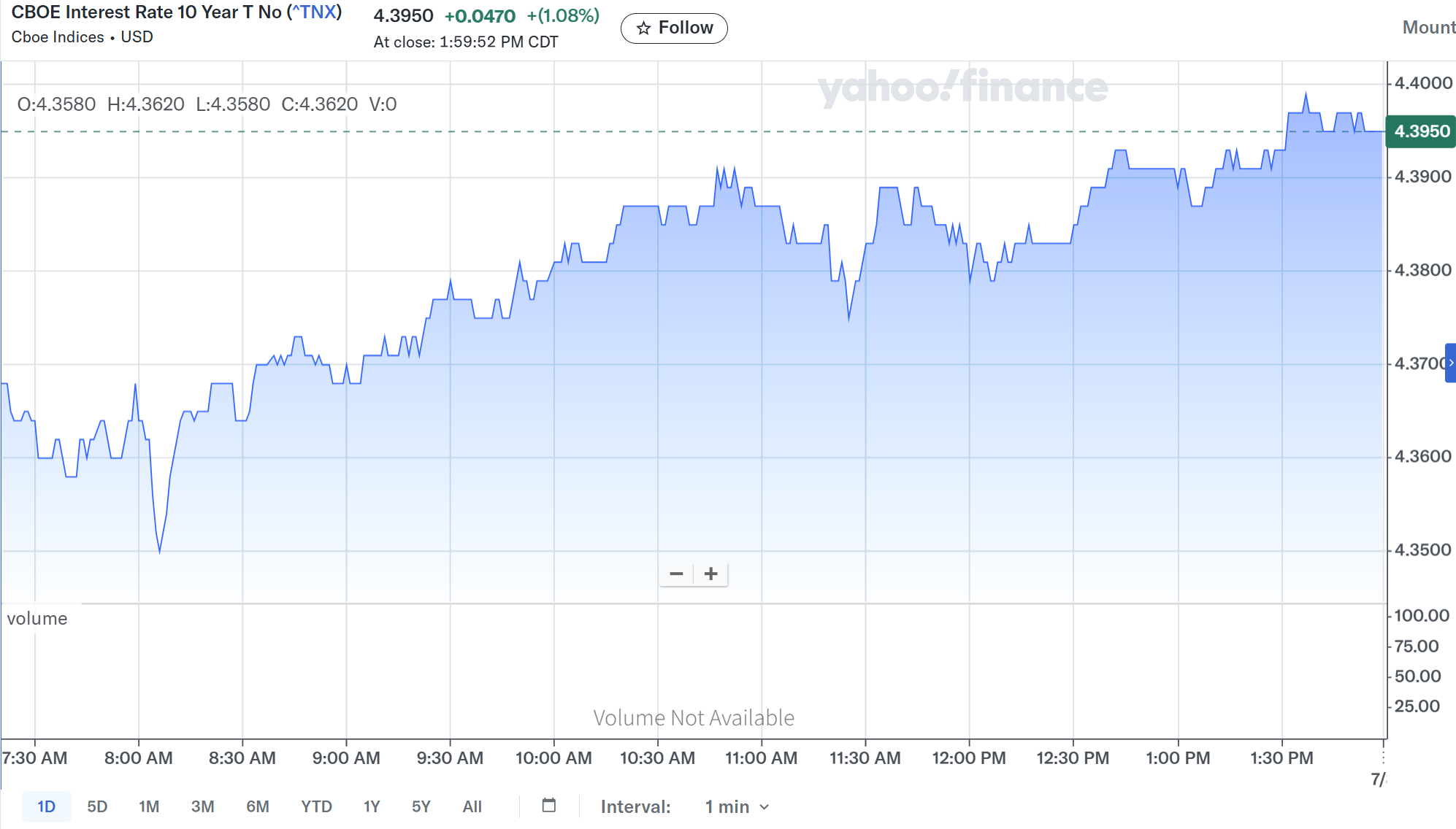Click the 4.3950 quote price in header

[403, 15]
